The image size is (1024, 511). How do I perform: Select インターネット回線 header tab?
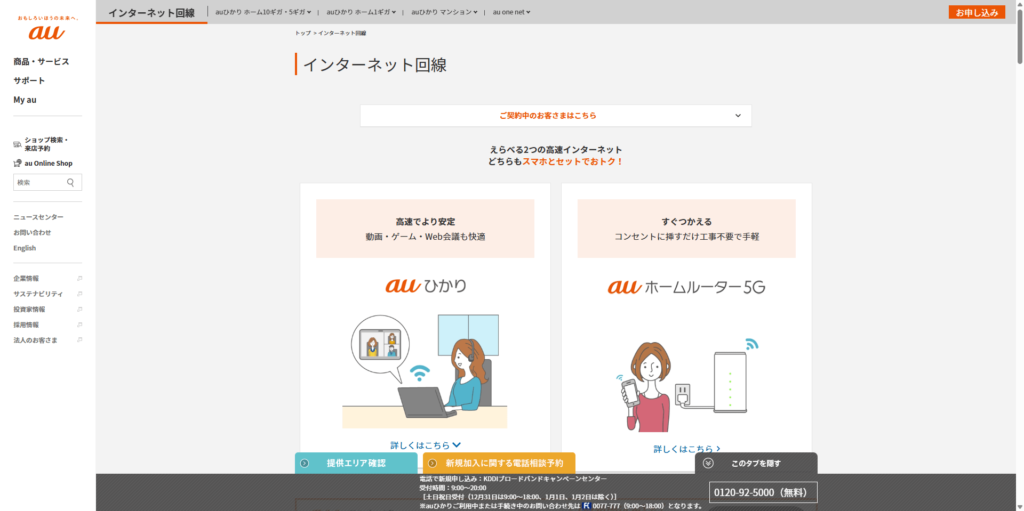click(152, 12)
